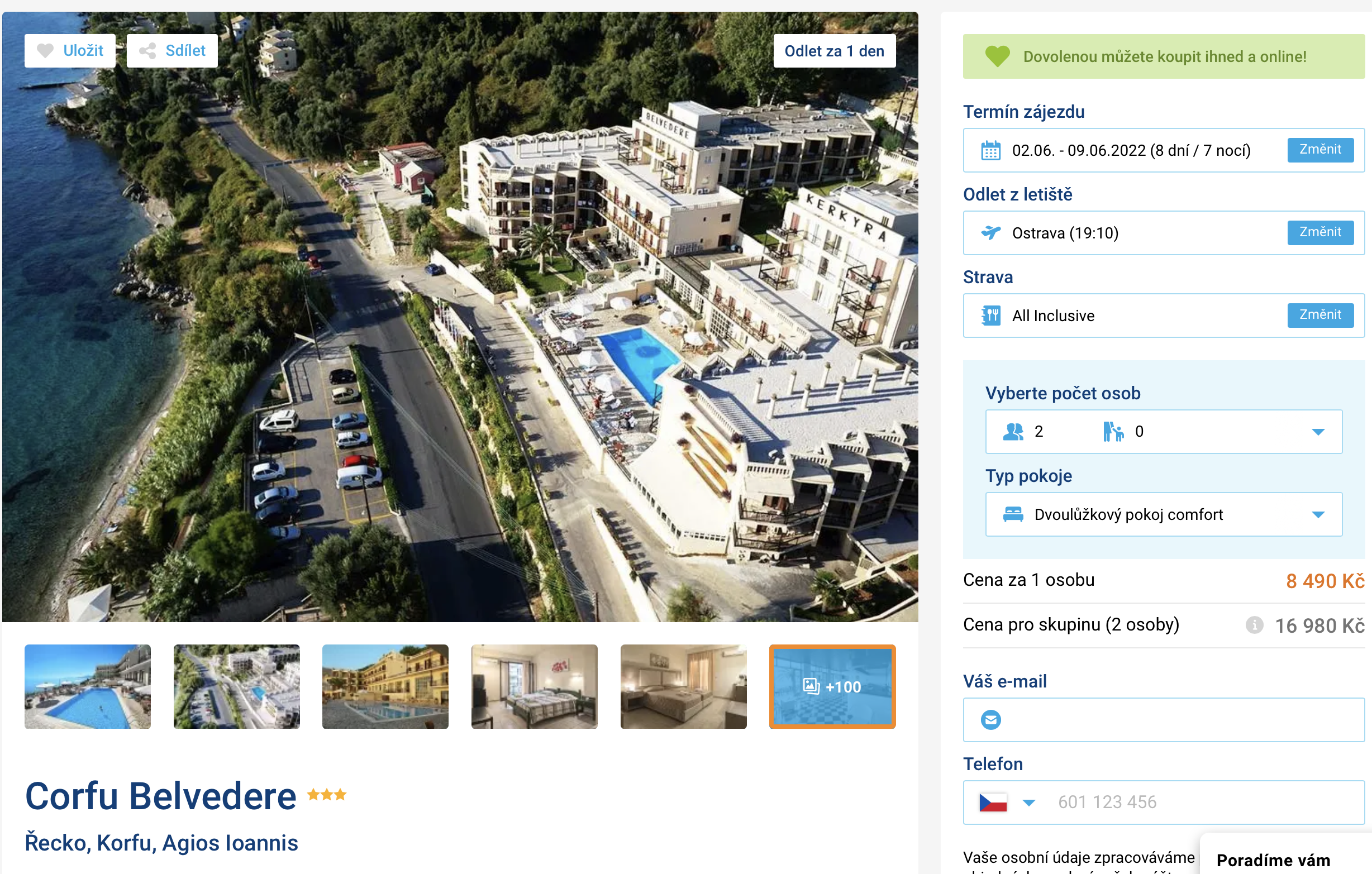
Task: Click the cutlery icon beside All Inclusive
Action: [990, 315]
